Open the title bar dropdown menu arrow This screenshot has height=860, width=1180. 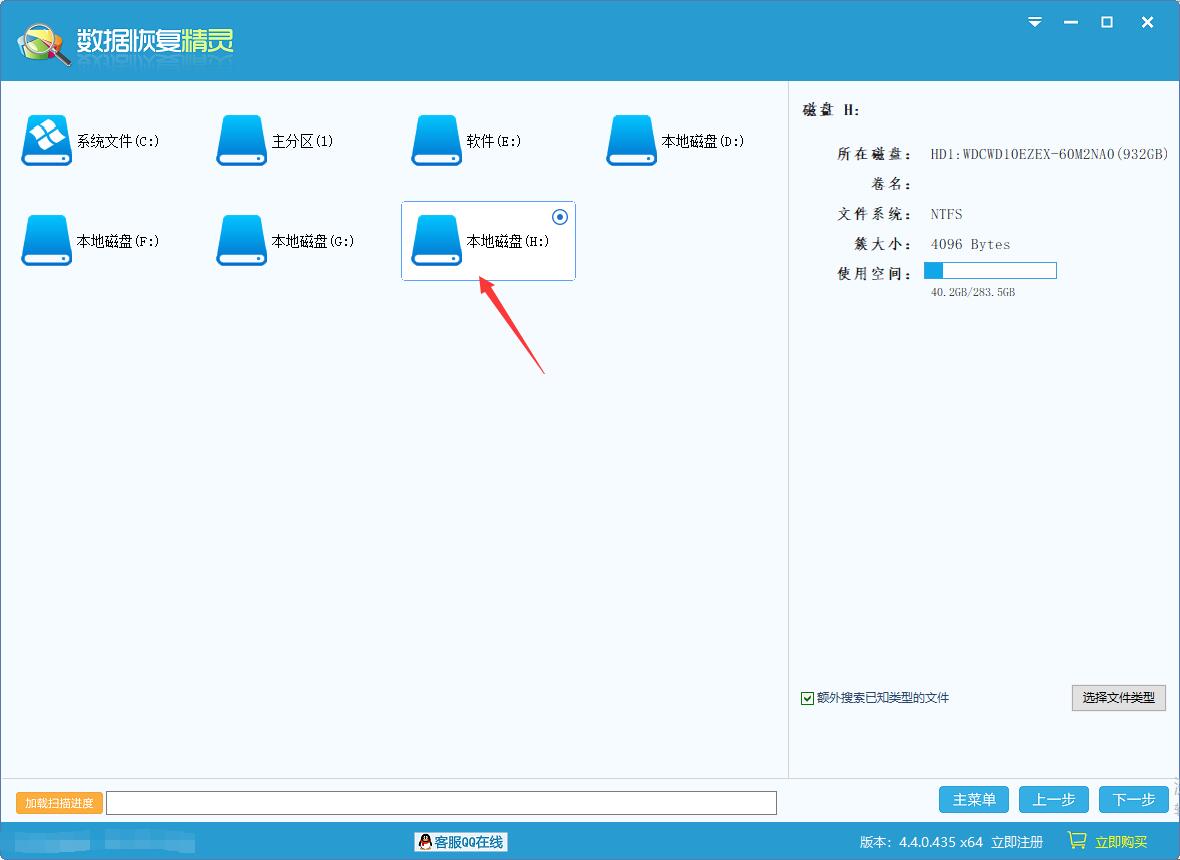point(1035,22)
